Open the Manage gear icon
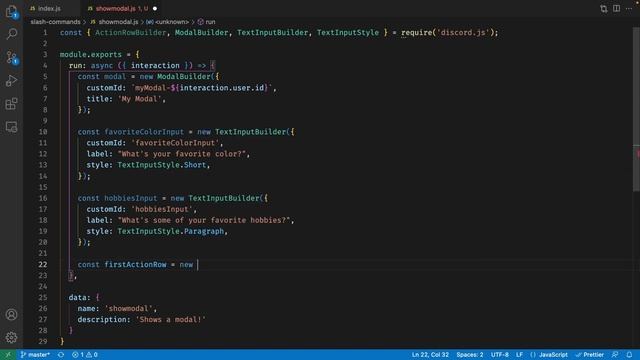The height and width of the screenshot is (360, 640). (11, 338)
